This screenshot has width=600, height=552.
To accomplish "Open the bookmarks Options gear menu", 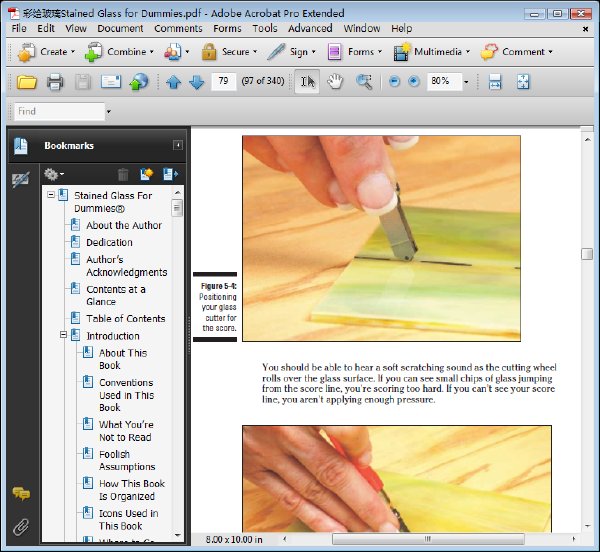I will pos(54,174).
